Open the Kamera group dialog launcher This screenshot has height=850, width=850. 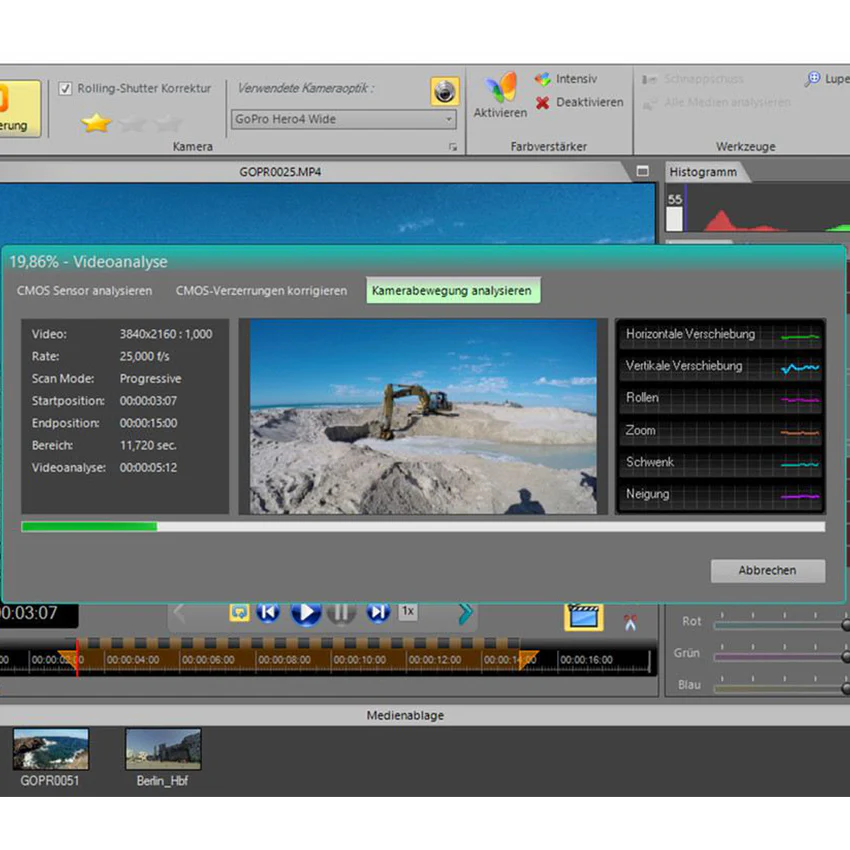tap(453, 147)
